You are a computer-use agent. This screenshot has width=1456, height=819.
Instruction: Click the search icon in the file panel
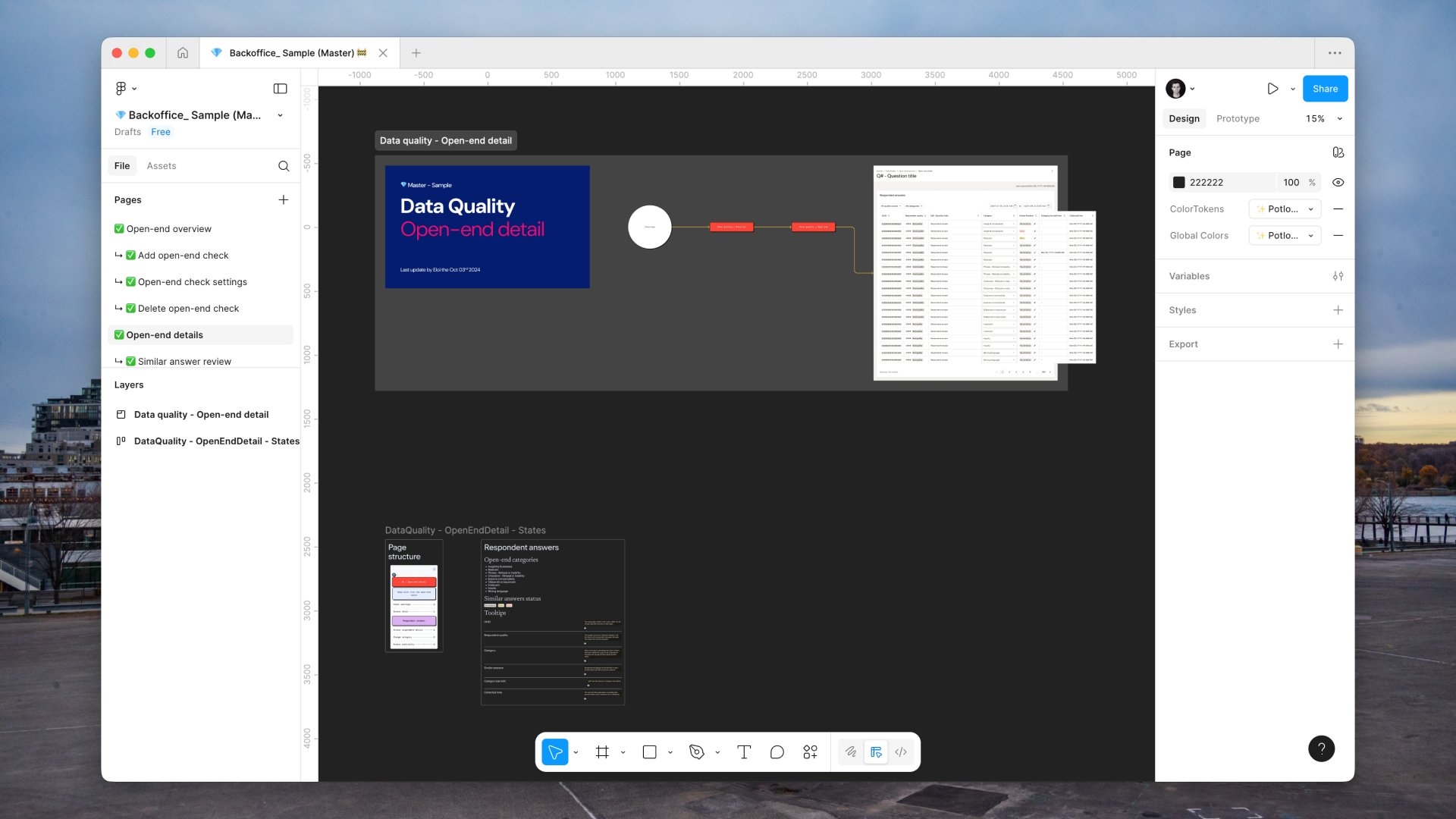284,166
